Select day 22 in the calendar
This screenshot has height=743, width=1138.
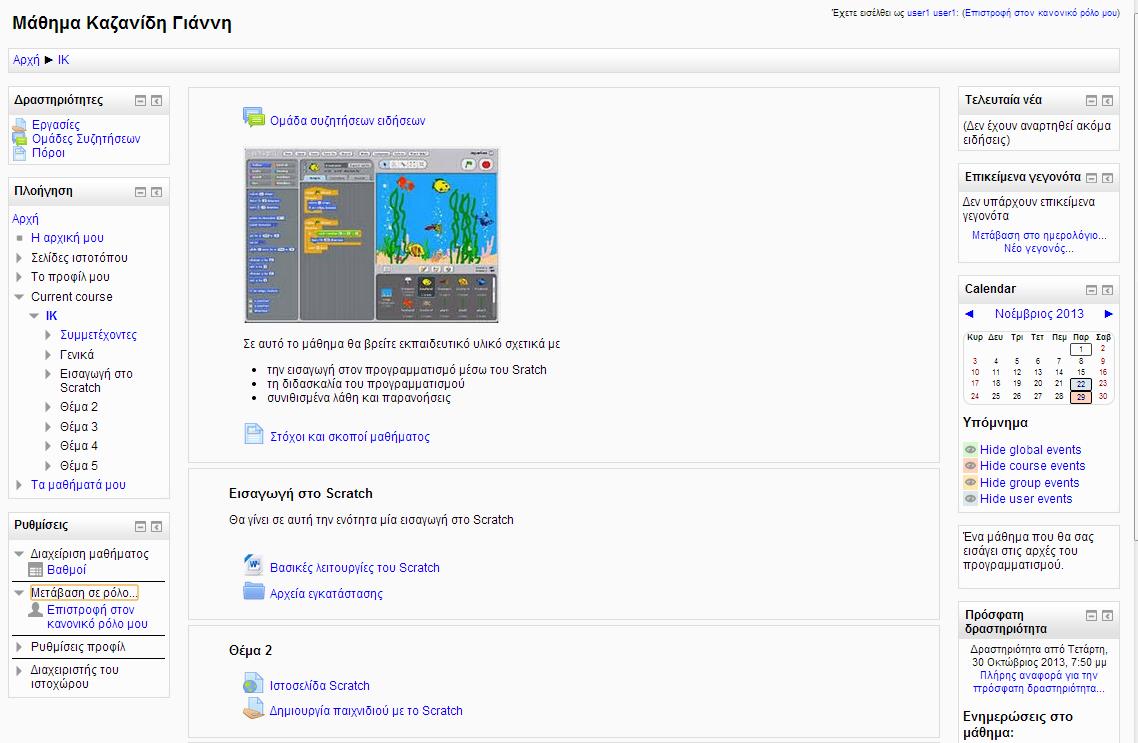(1081, 384)
